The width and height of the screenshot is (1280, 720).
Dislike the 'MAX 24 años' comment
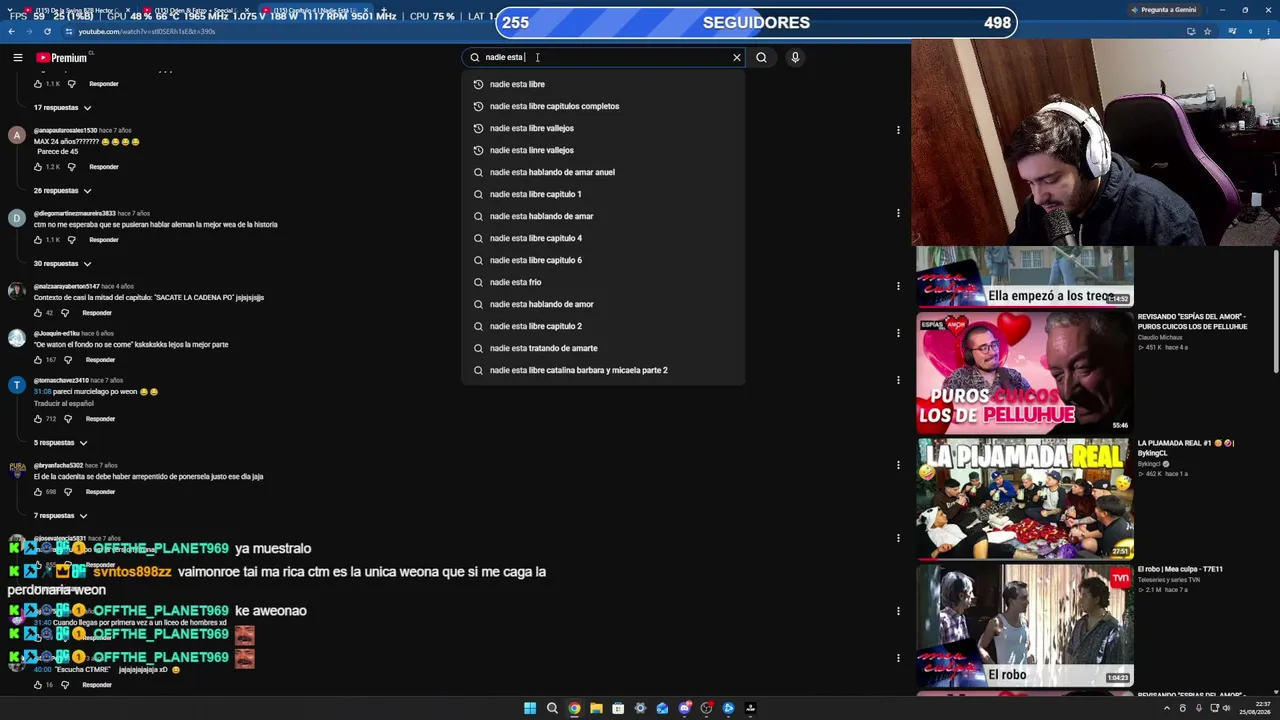71,167
